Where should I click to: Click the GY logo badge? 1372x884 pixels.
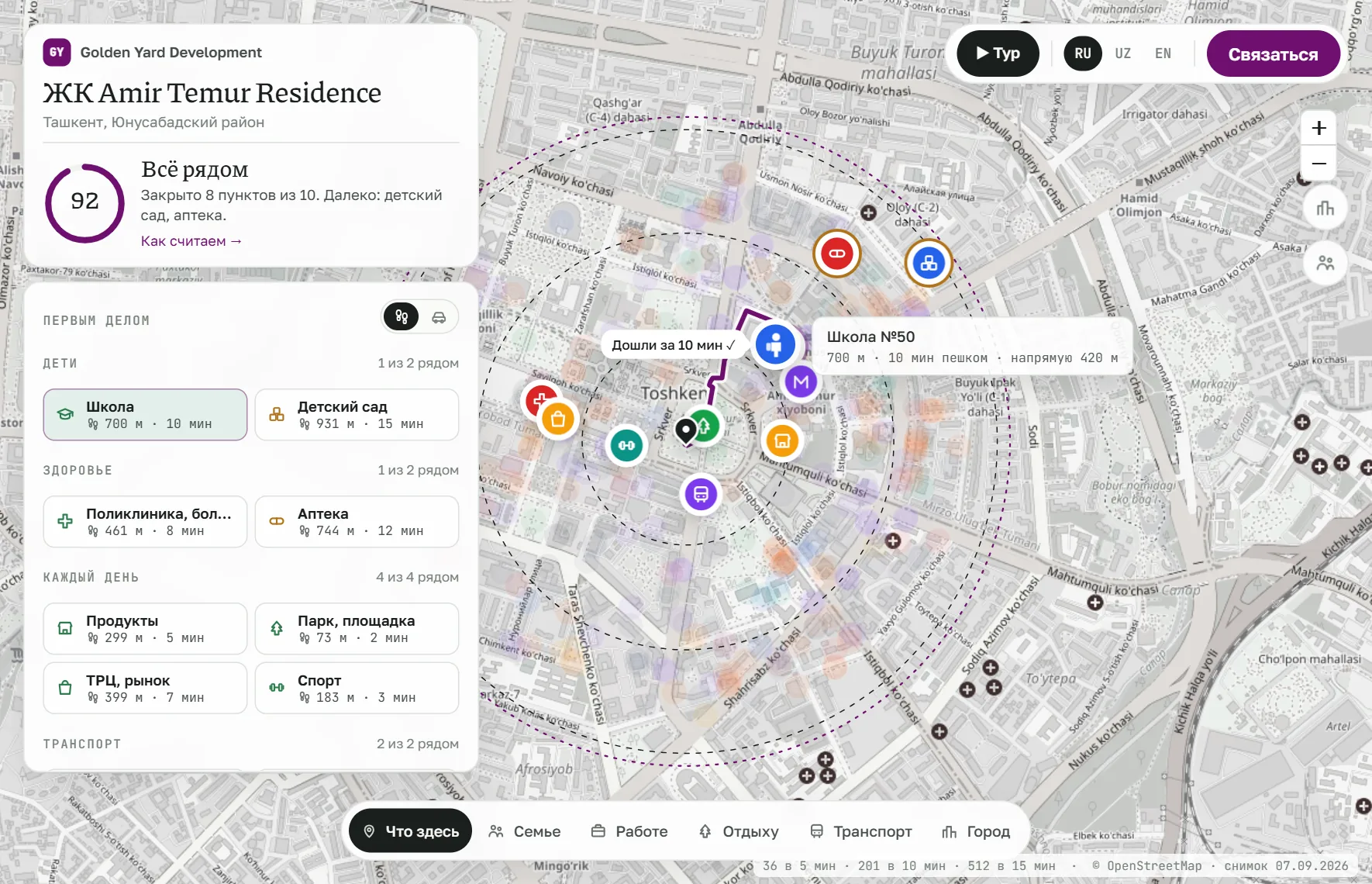coord(57,52)
